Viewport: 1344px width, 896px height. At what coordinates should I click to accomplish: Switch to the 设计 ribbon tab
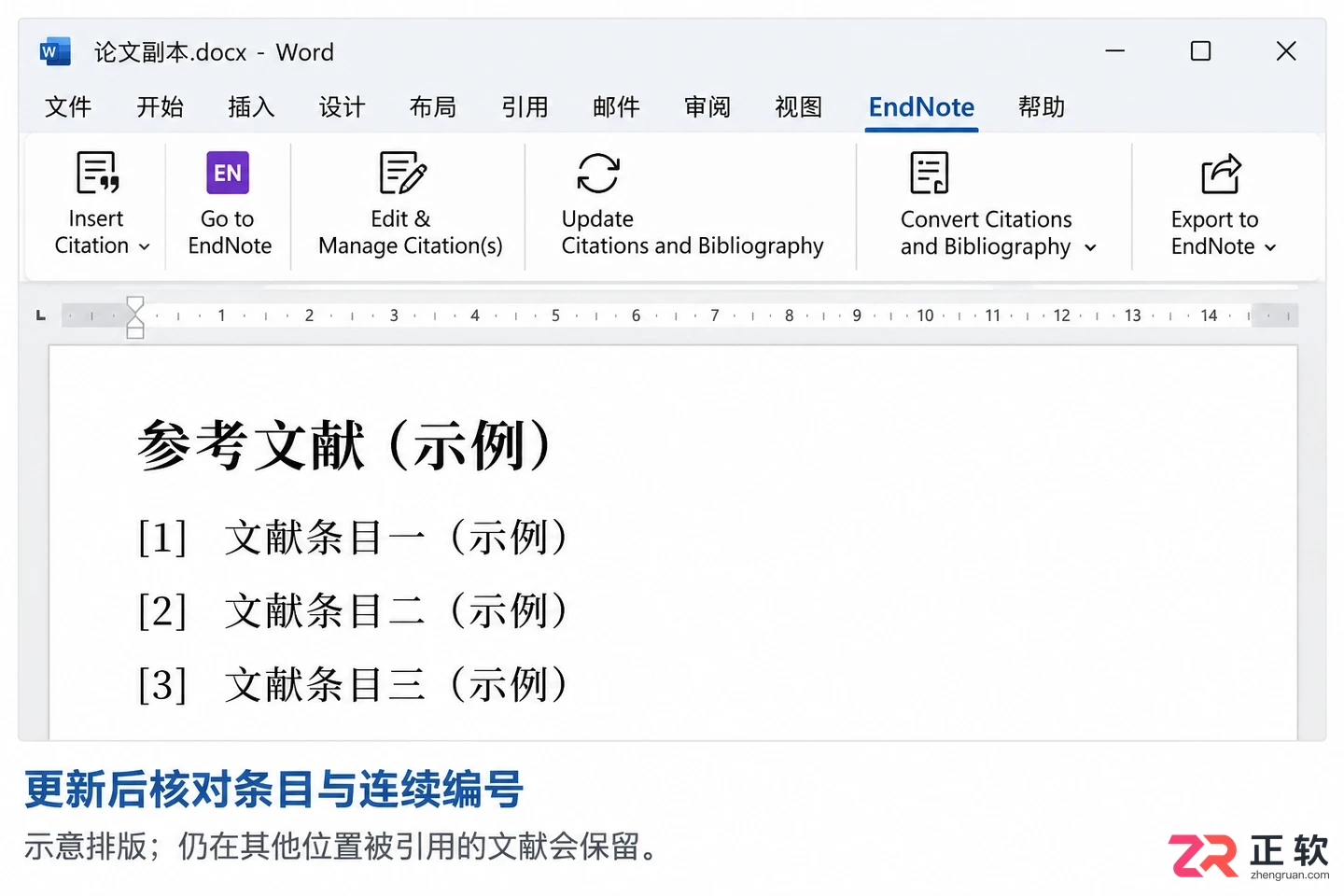(x=342, y=107)
